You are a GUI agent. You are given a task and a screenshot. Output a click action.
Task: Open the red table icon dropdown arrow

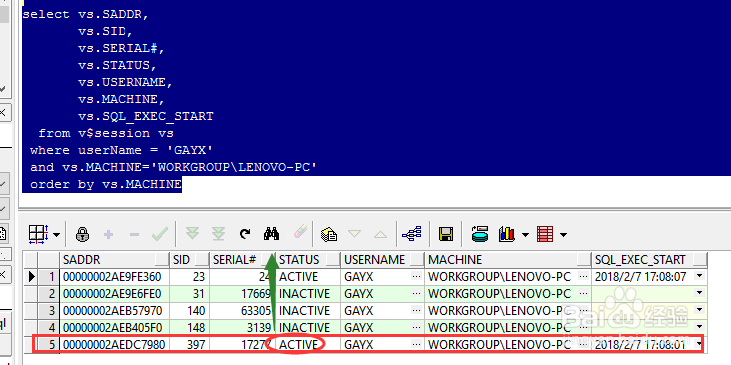[x=563, y=234]
